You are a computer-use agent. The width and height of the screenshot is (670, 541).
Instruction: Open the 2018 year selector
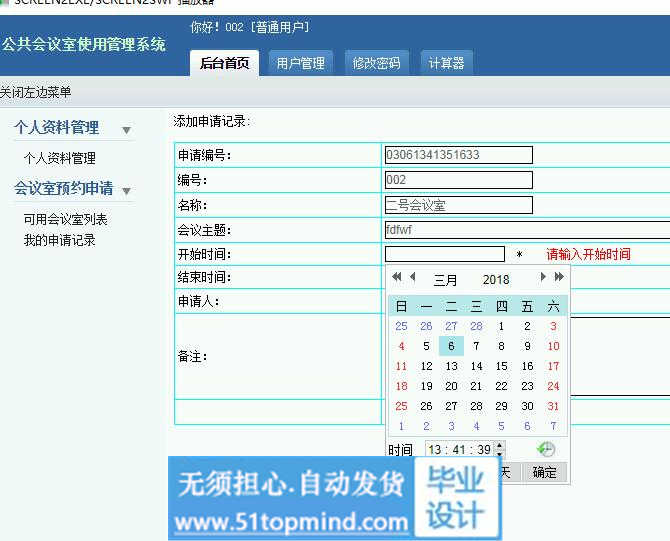click(x=496, y=280)
